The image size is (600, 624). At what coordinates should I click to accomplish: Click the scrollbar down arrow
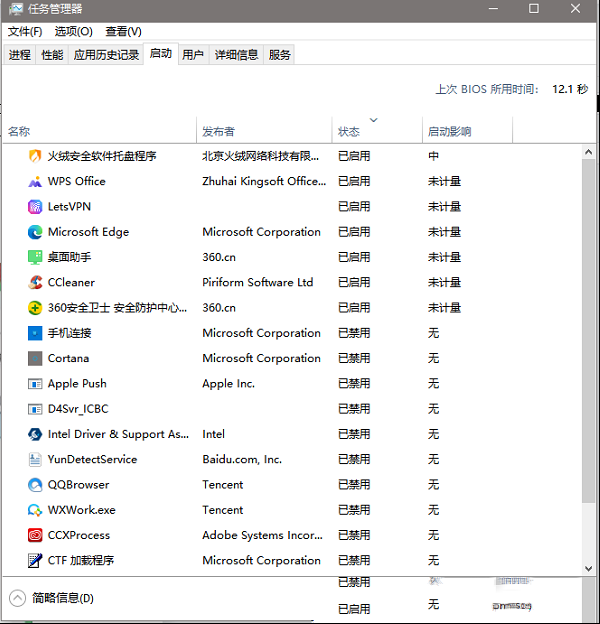click(x=588, y=568)
